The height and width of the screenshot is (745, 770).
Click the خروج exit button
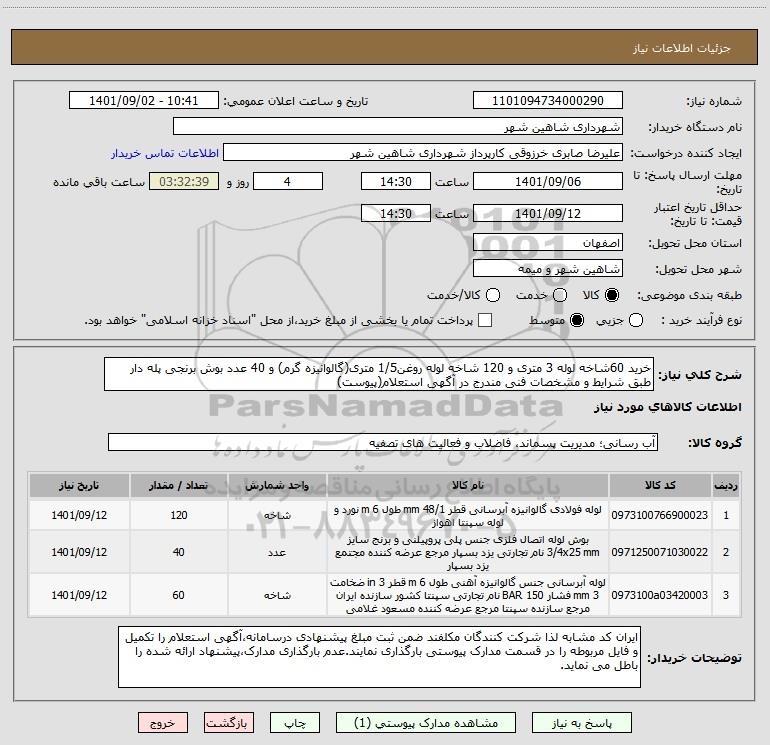pos(163,723)
